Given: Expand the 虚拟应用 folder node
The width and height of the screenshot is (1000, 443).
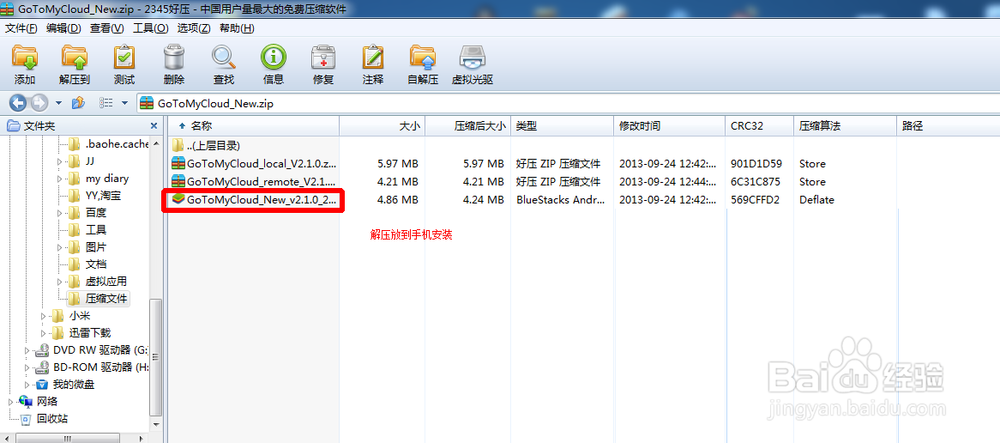Looking at the screenshot, I should coord(59,281).
